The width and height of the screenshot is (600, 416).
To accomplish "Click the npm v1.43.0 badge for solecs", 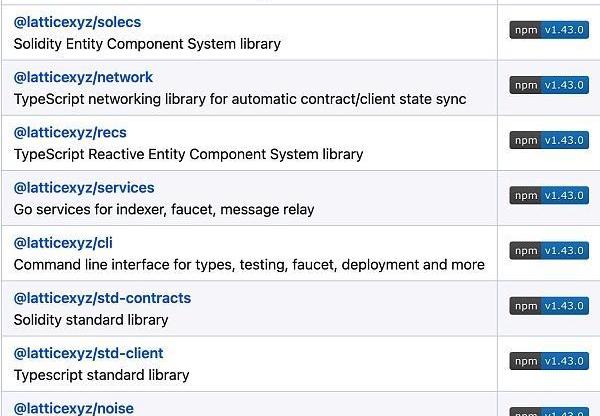I will point(549,31).
